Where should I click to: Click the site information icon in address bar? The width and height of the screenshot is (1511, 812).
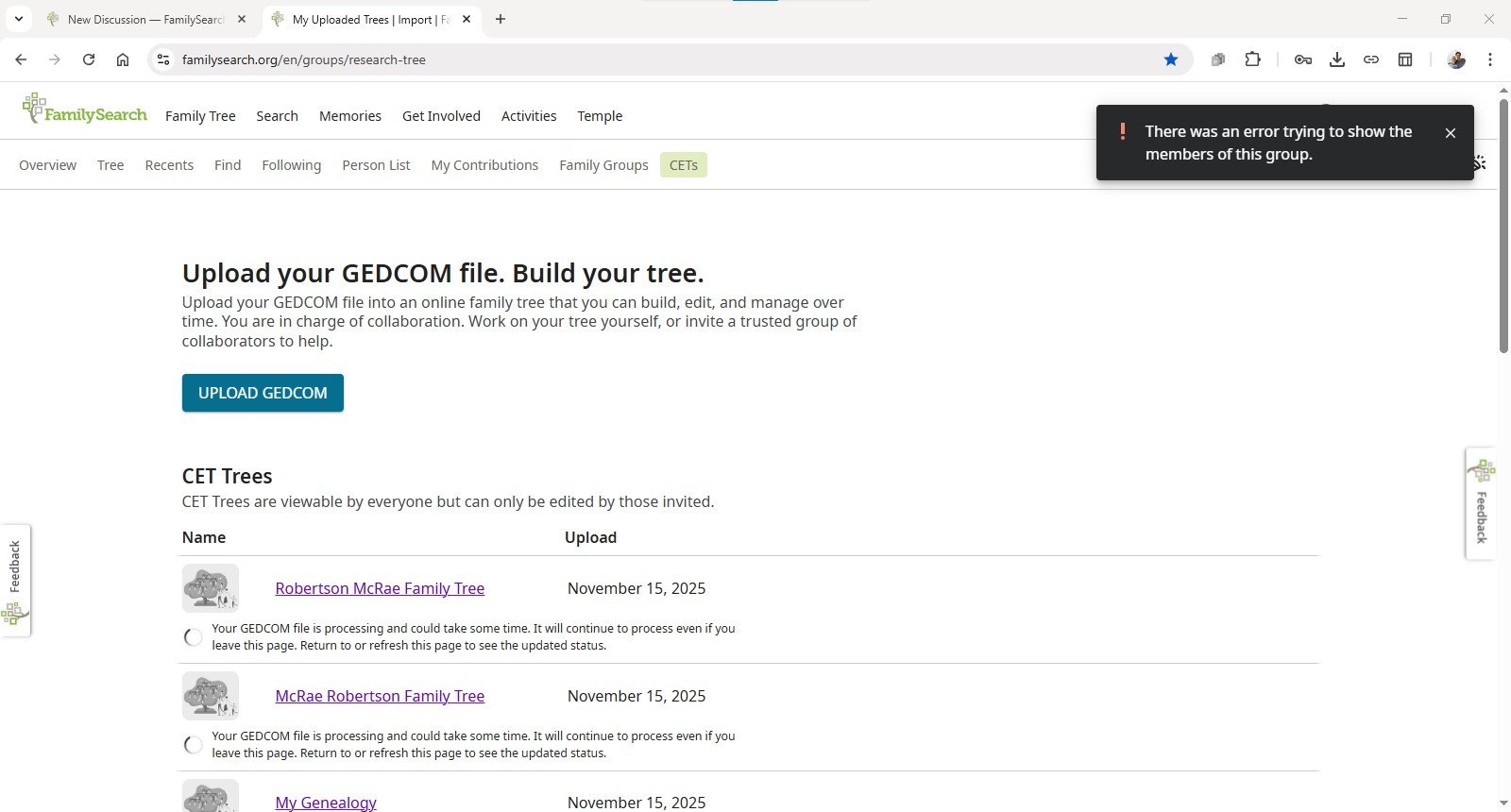pyautogui.click(x=163, y=59)
